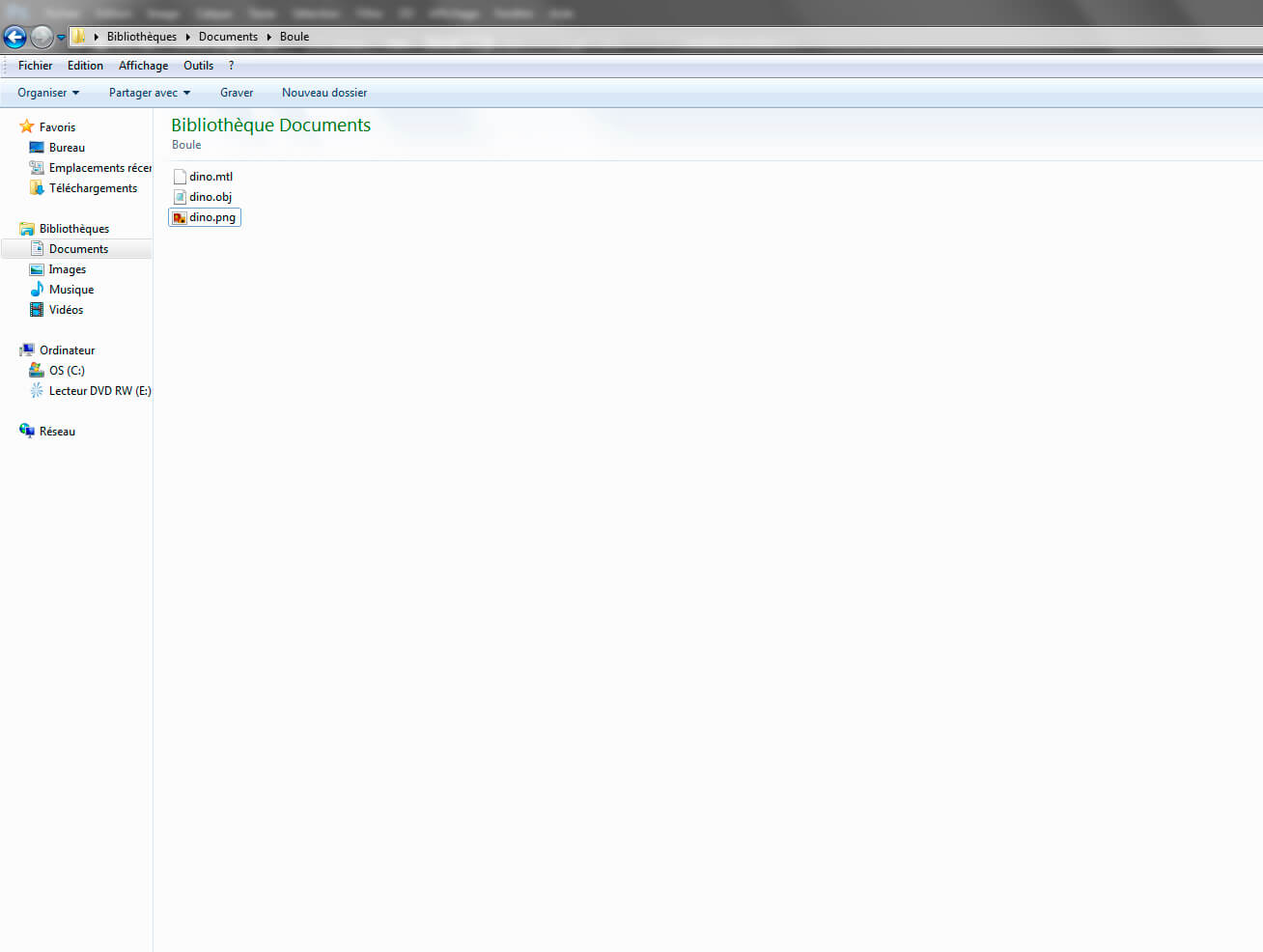Open the Affichage menu
The width and height of the screenshot is (1263, 952).
pos(143,66)
